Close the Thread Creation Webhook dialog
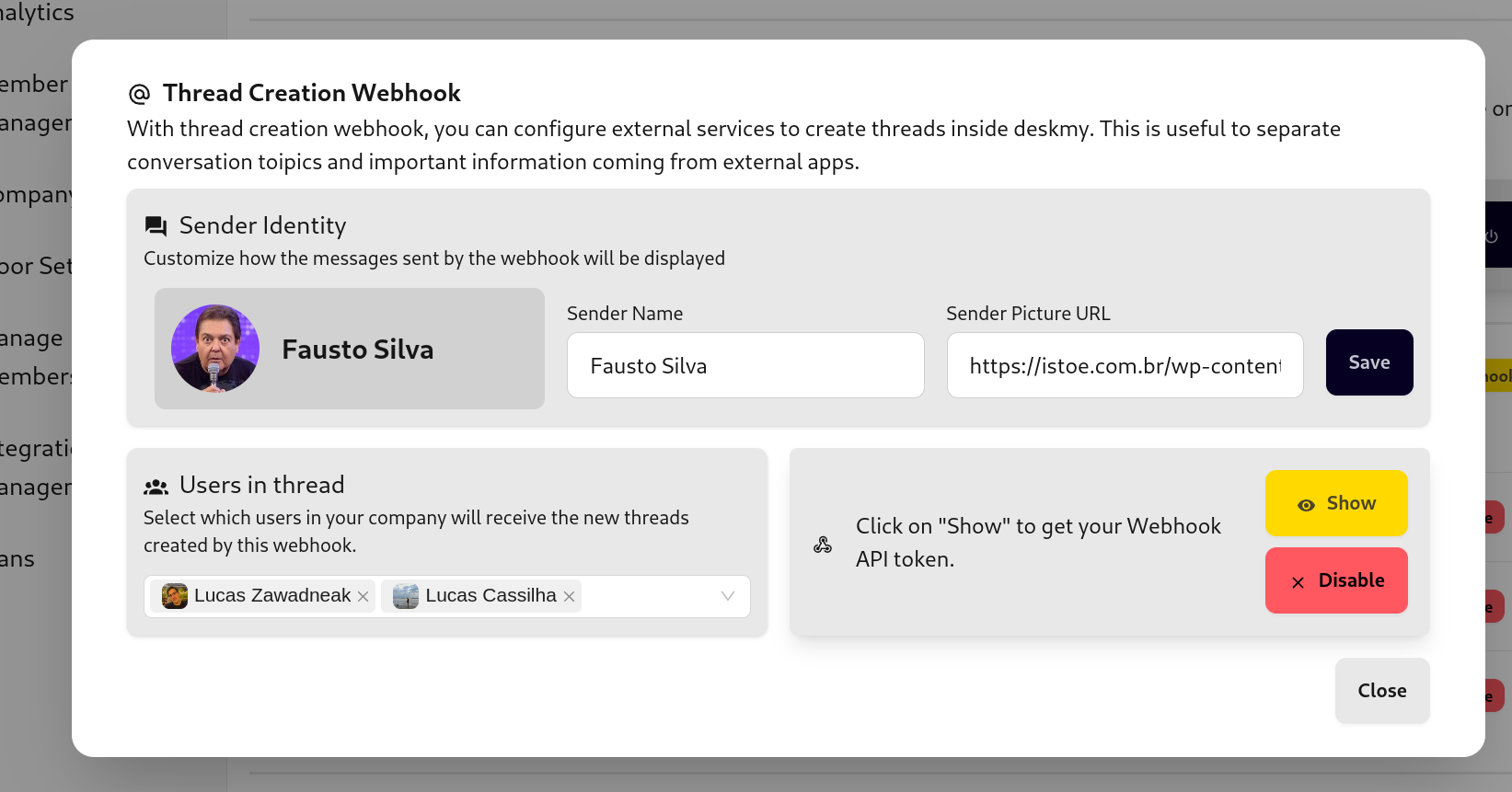This screenshot has height=792, width=1512. (x=1382, y=691)
